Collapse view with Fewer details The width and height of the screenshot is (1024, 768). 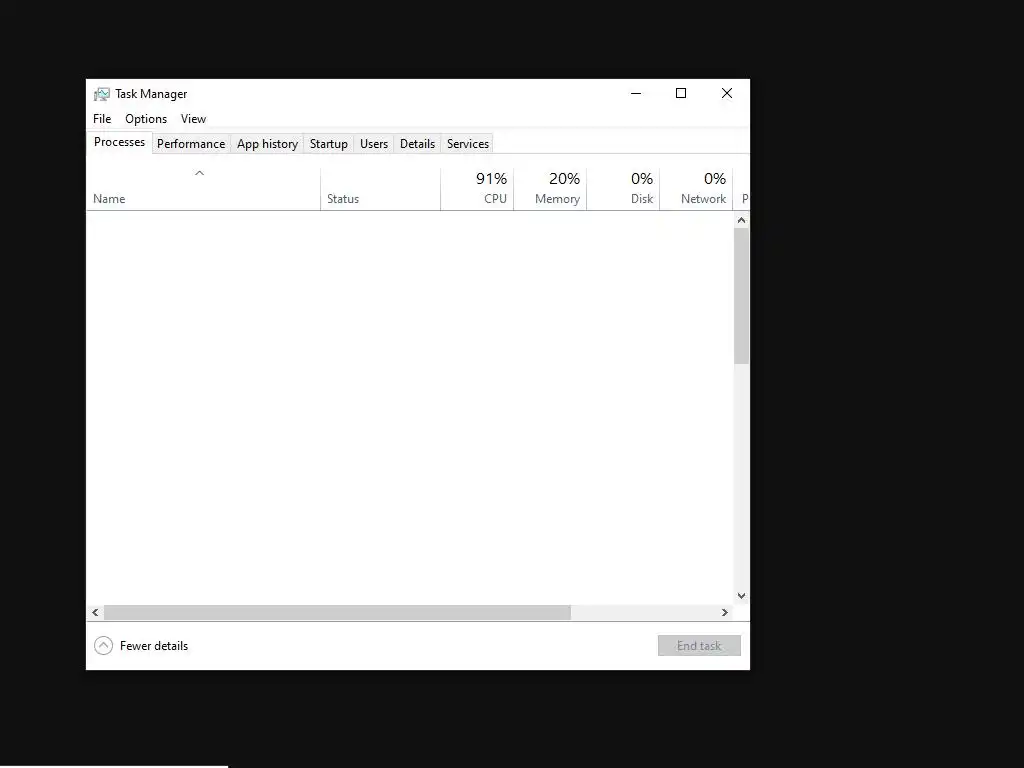coord(141,646)
